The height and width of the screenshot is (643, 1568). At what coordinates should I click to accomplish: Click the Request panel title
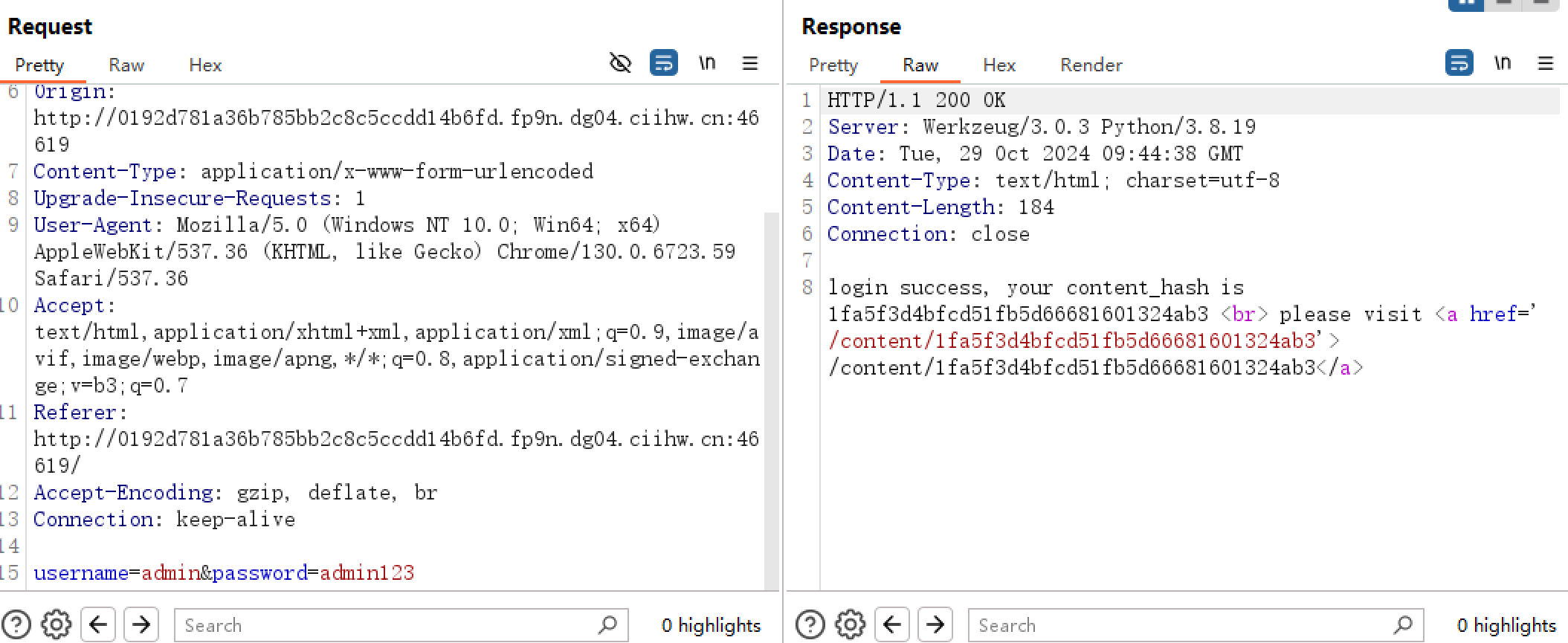coord(50,27)
